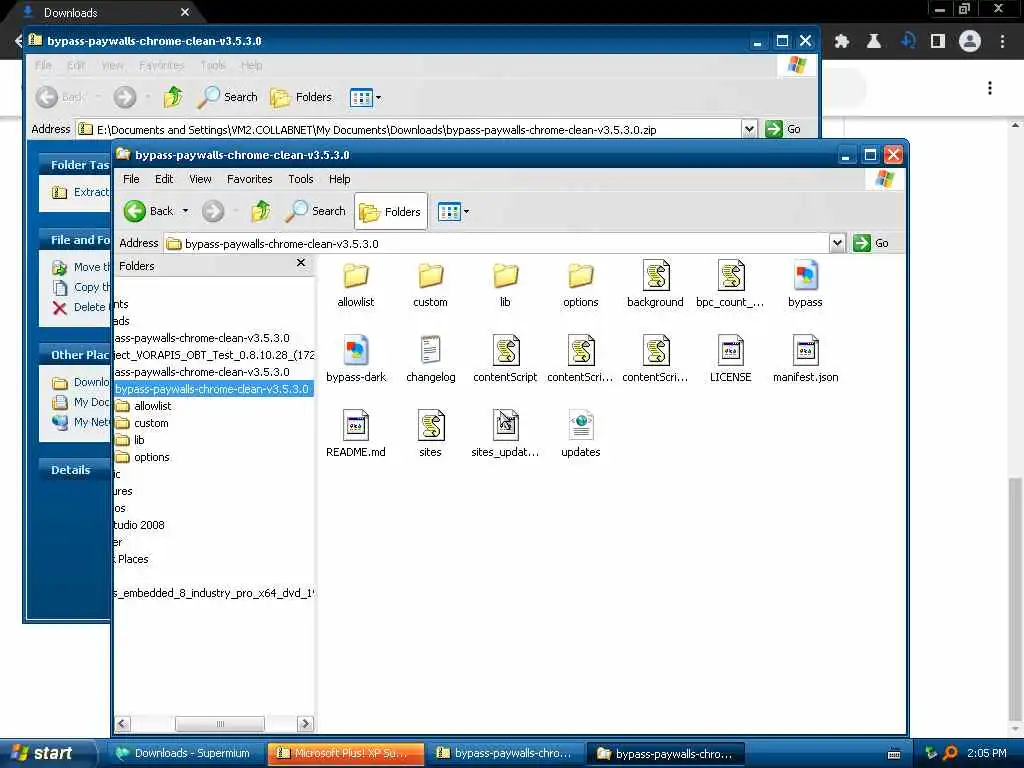This screenshot has width=1024, height=768.
Task: Select the bypass-dark image file icon
Action: coord(356,350)
